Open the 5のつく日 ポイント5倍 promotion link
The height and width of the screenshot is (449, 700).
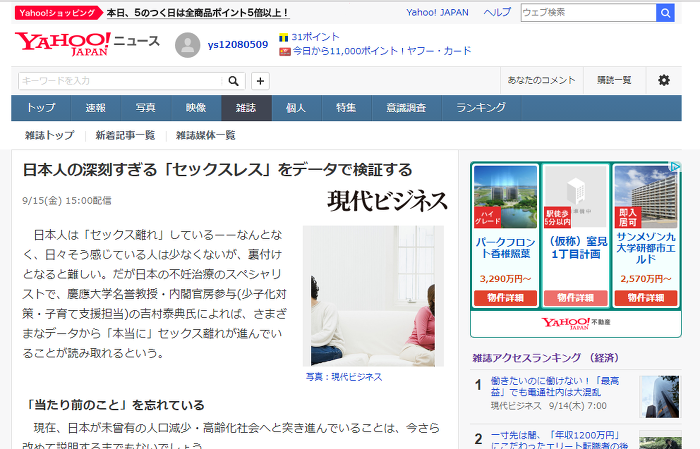[x=198, y=13]
